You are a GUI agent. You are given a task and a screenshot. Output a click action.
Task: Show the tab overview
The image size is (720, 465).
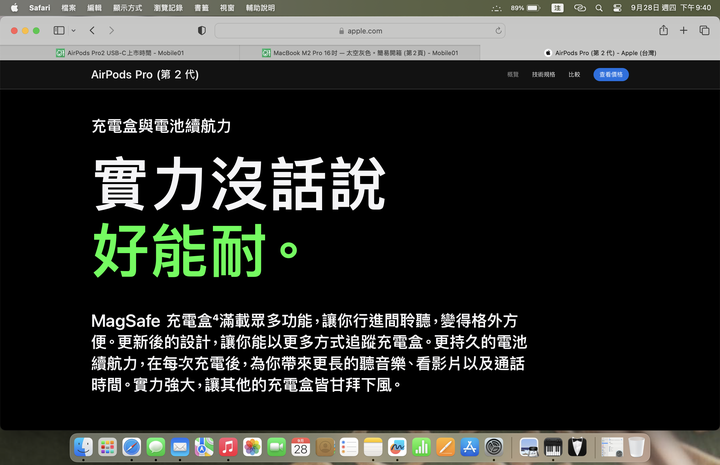tap(704, 30)
